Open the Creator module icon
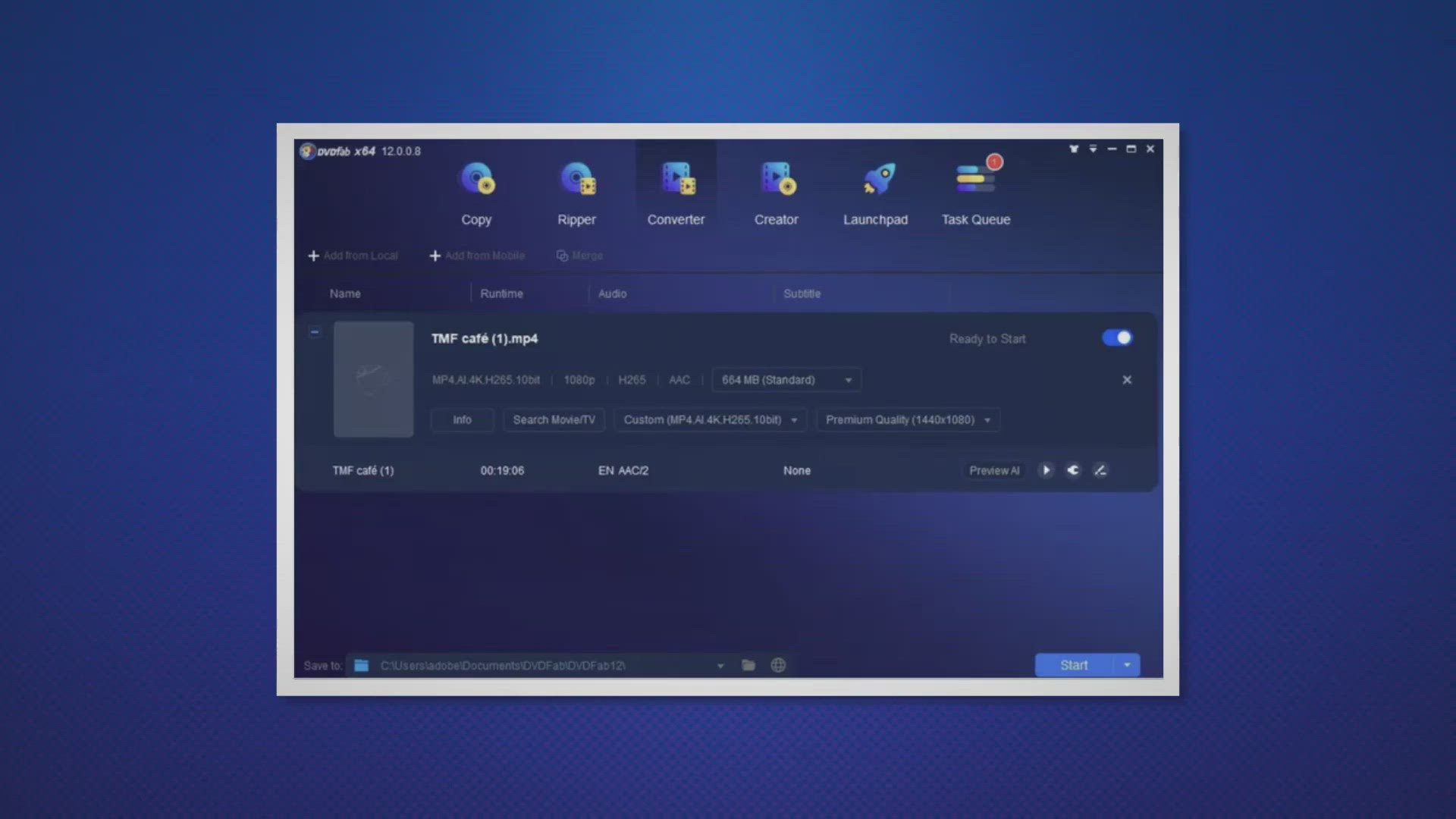This screenshot has width=1456, height=819. point(776,180)
